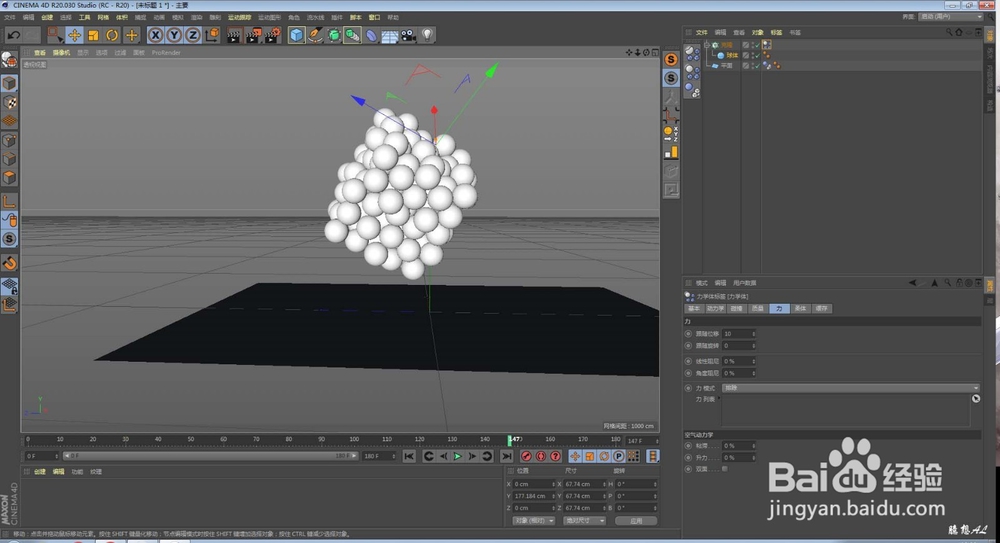Open Edit Render Settings icon with gear

272,35
